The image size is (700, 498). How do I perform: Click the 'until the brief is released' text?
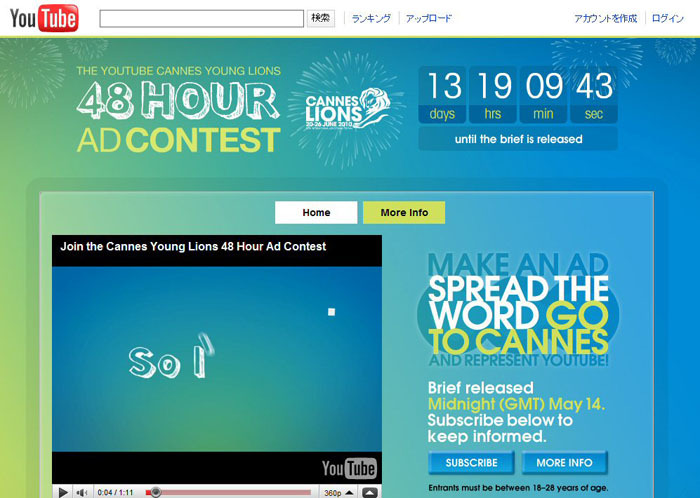click(518, 139)
